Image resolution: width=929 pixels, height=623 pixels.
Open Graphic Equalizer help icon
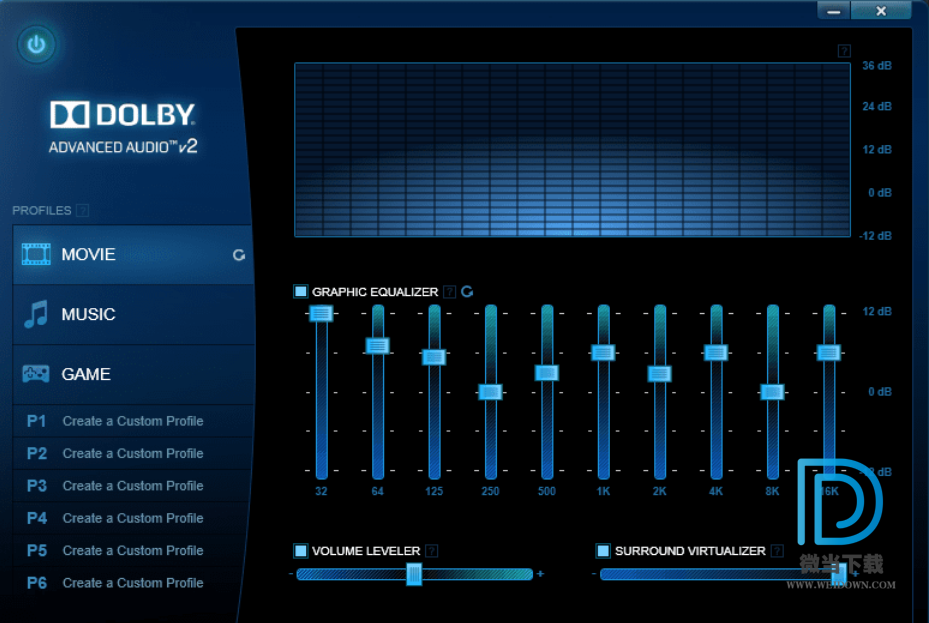(450, 291)
